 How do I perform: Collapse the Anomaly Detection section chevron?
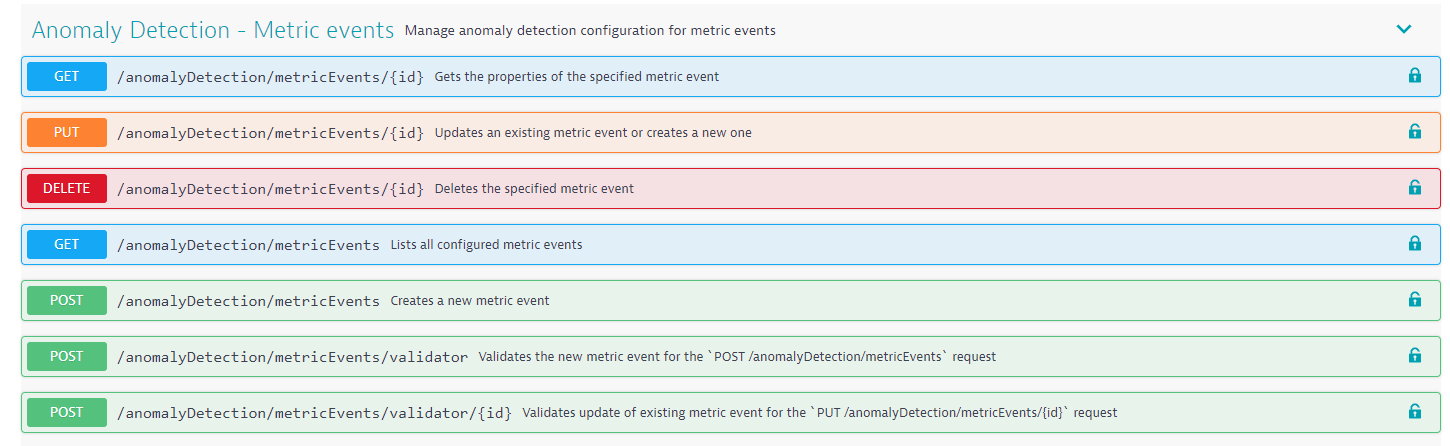point(1404,30)
